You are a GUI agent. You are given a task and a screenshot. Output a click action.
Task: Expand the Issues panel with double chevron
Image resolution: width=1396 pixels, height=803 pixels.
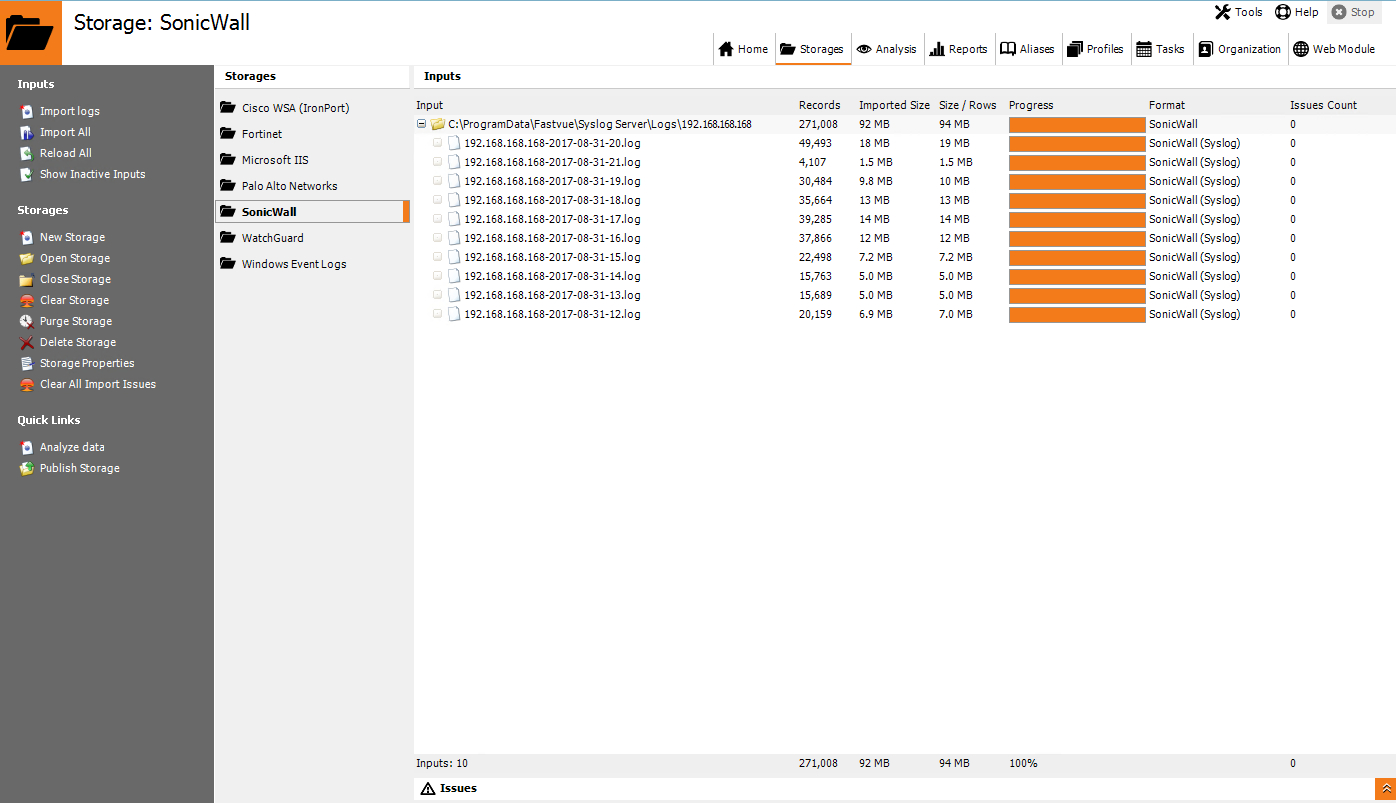coord(1385,789)
